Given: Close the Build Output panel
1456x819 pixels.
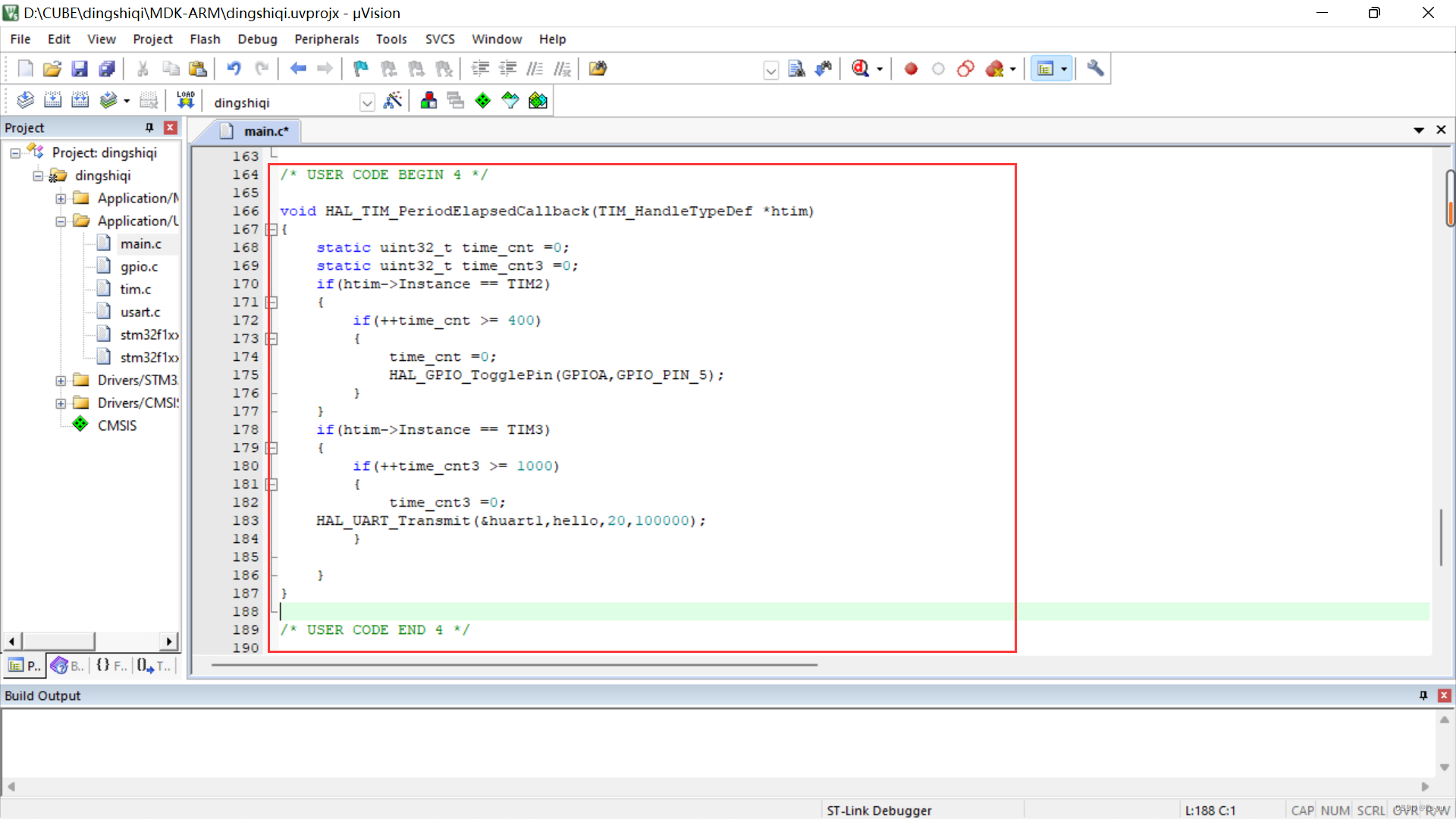Looking at the screenshot, I should 1445,695.
